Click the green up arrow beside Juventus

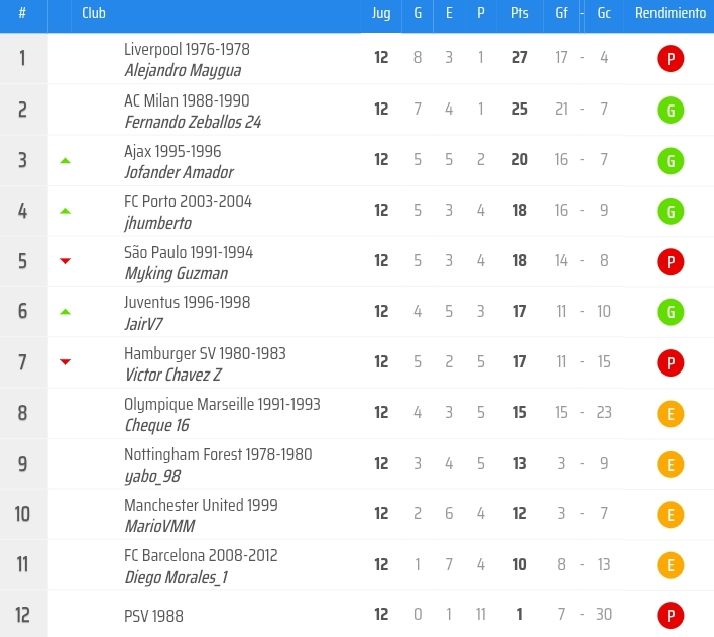(66, 312)
